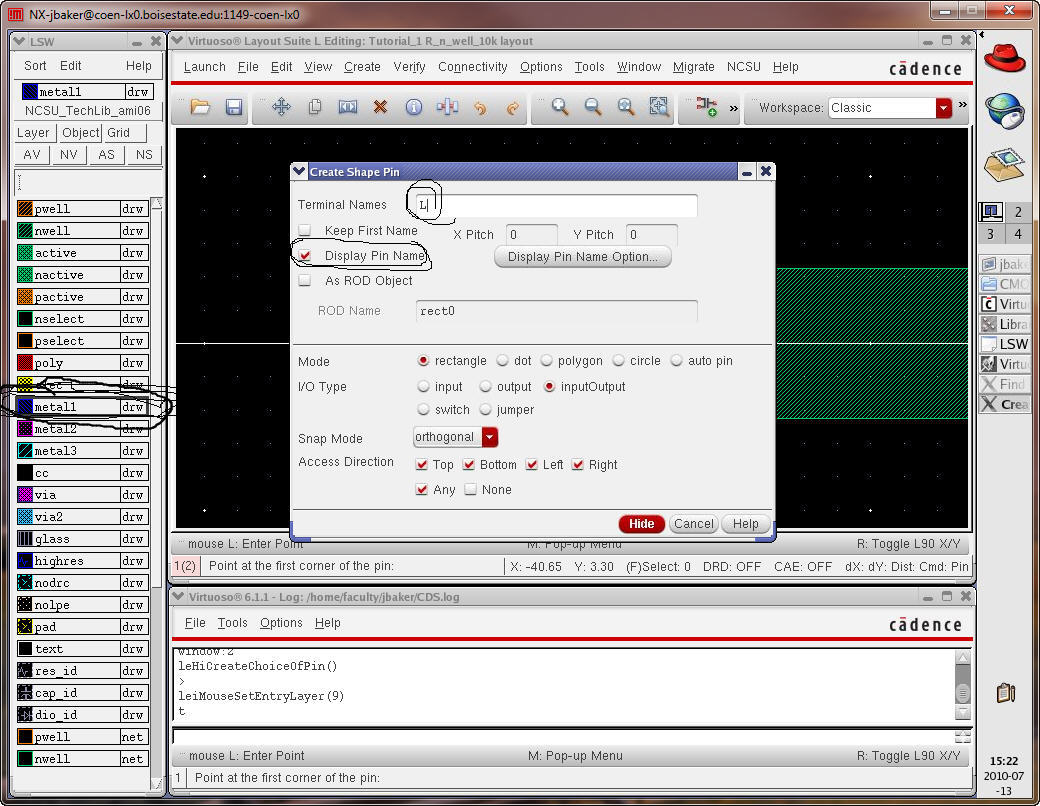Open the Snap Mode orthogonal dropdown
1040x806 pixels.
tap(489, 437)
